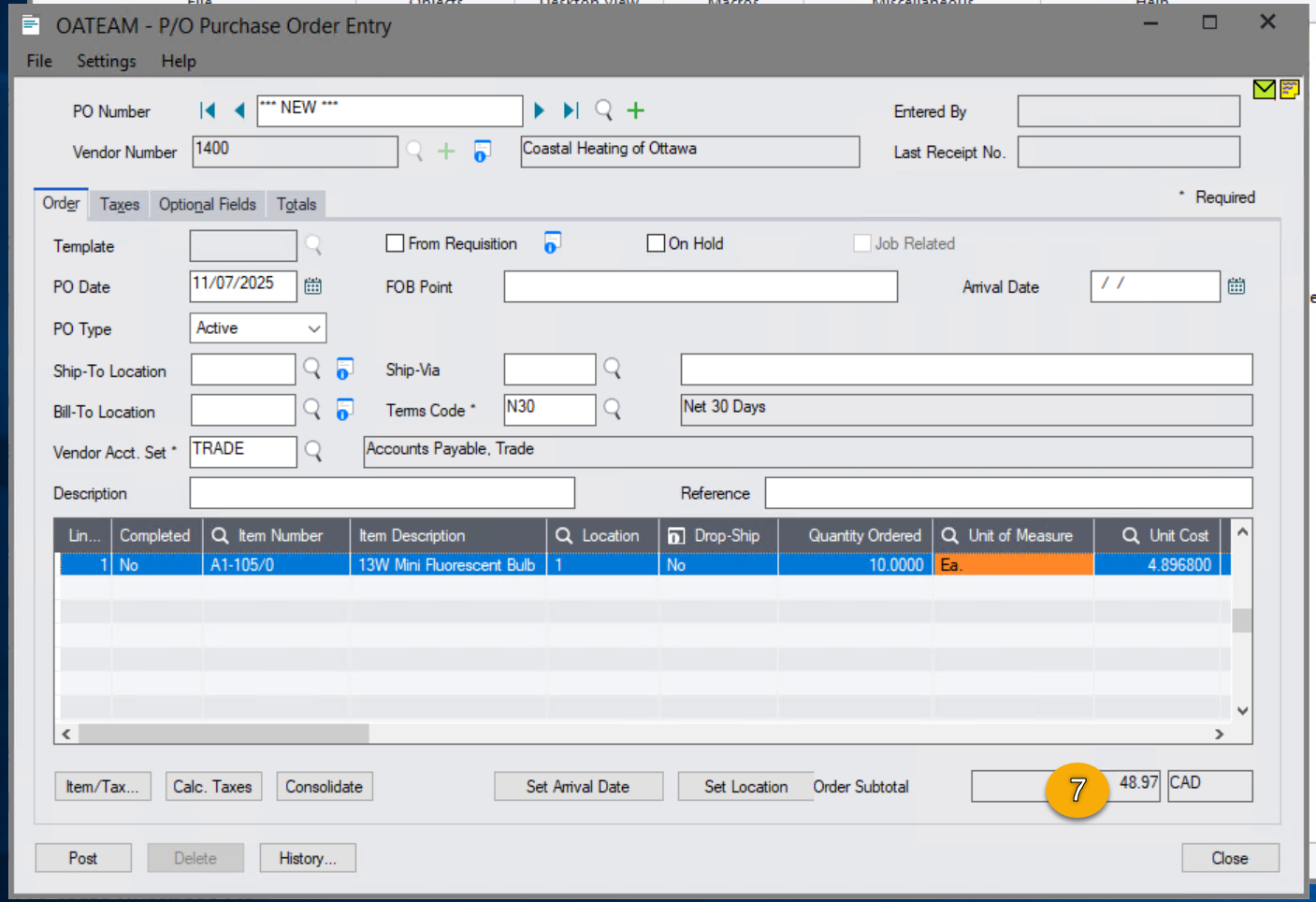Open History... dialog

click(x=307, y=858)
